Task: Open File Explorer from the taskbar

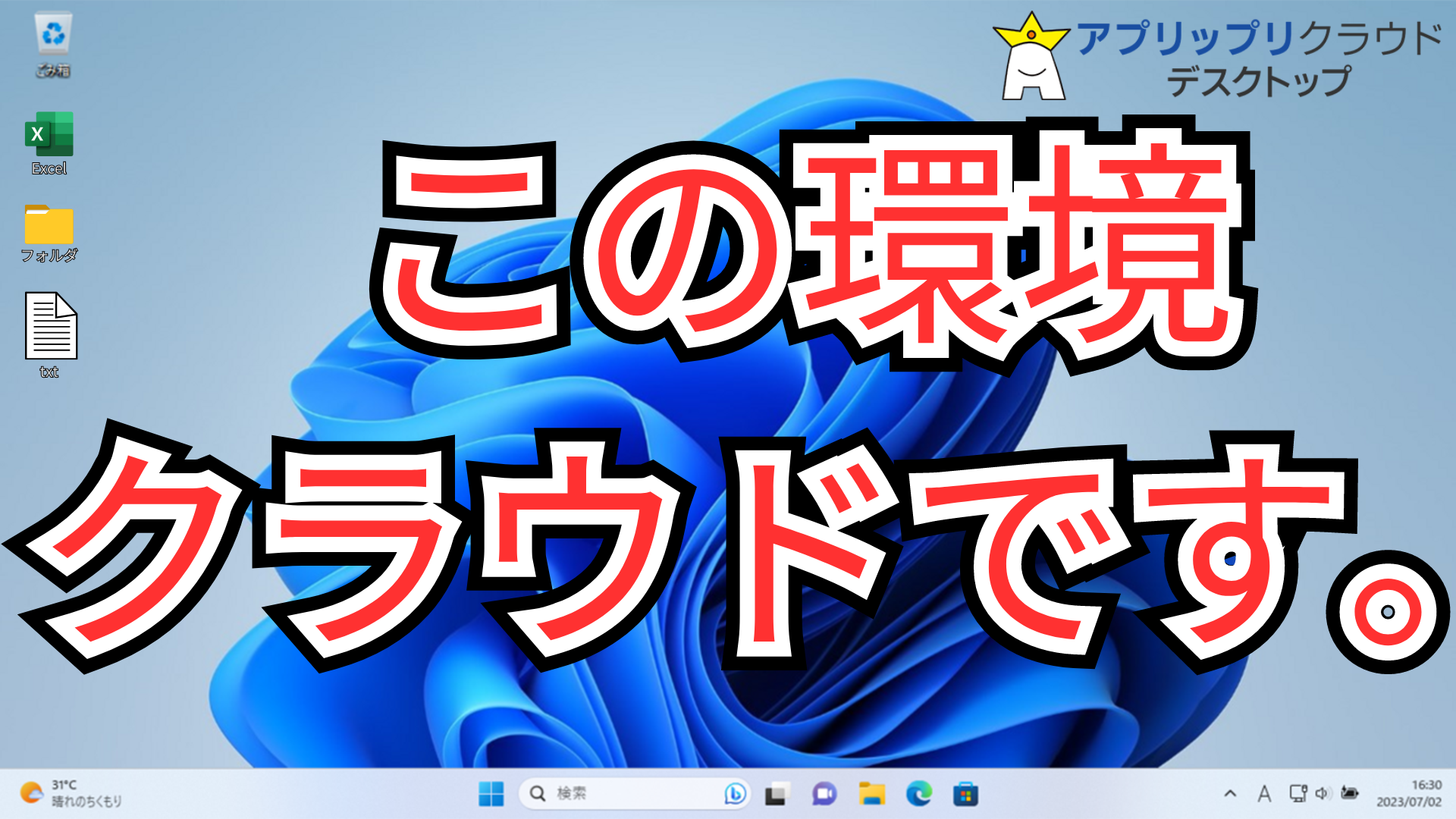Action: [871, 794]
